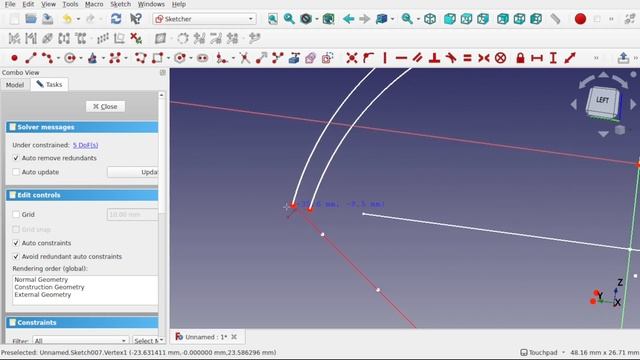Close the Unnamed : 1* document tab

click(234, 337)
